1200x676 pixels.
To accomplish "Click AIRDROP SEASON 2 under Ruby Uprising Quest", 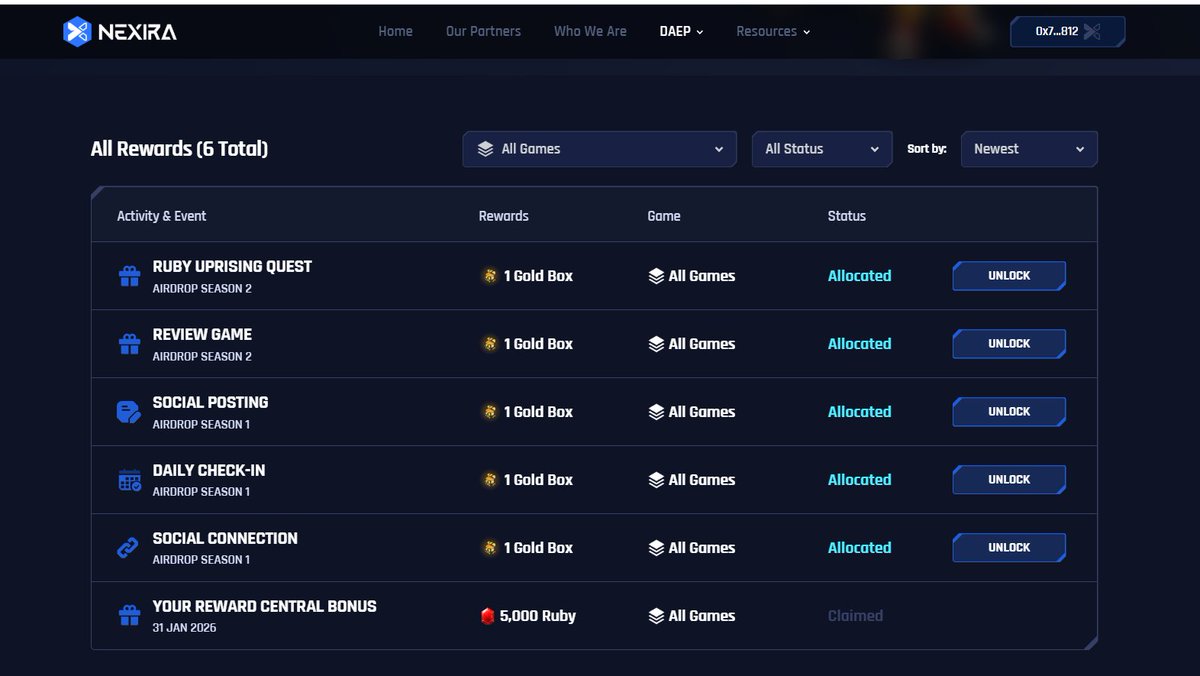I will click(202, 288).
